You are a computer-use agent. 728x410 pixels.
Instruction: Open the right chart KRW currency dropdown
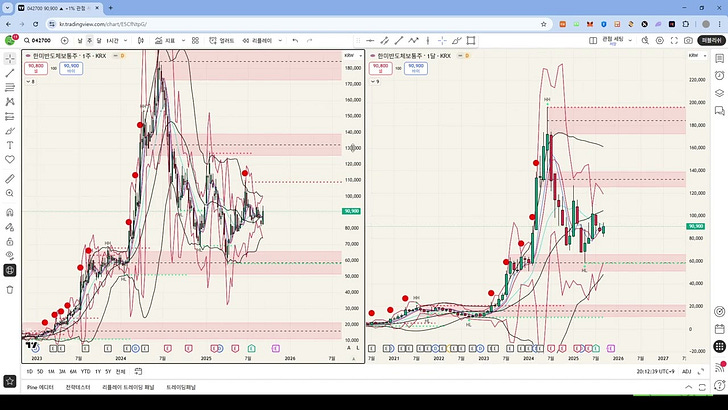(697, 55)
